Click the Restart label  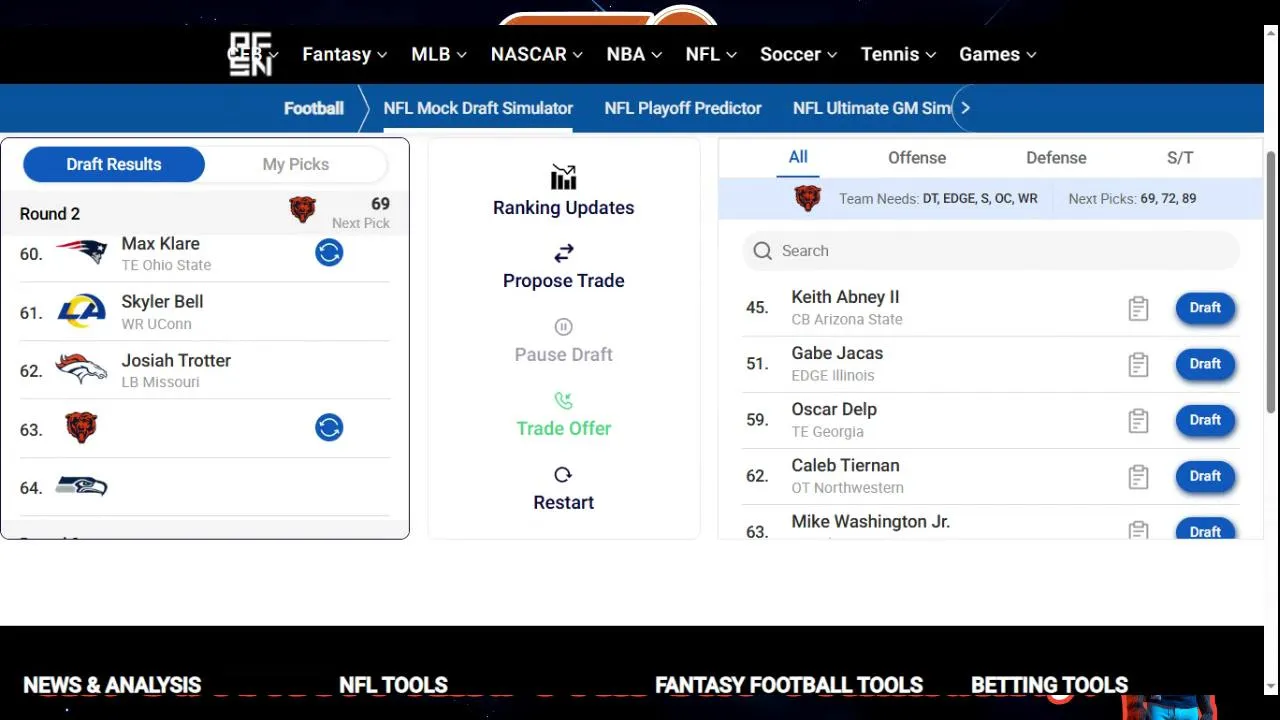click(564, 502)
